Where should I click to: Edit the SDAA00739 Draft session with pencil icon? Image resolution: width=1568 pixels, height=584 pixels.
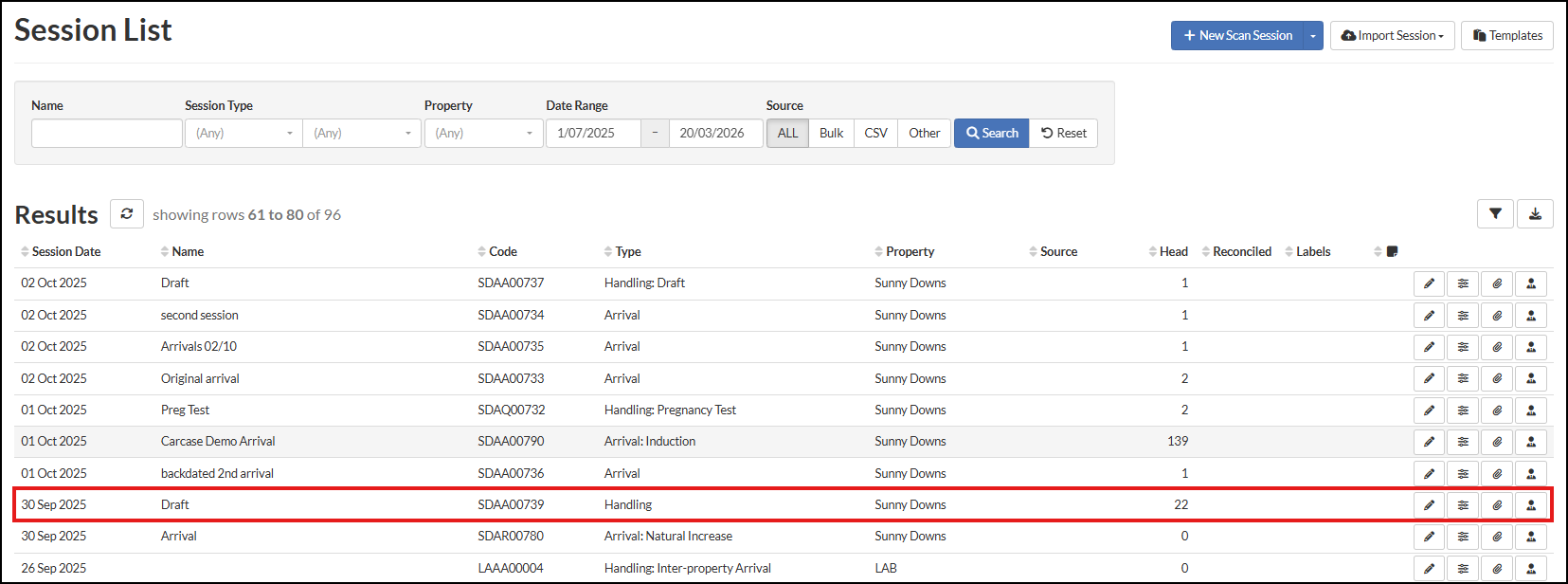point(1429,505)
